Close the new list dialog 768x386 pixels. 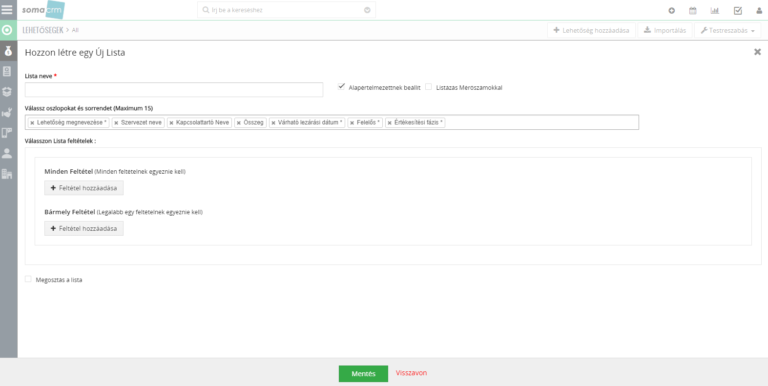coord(757,52)
